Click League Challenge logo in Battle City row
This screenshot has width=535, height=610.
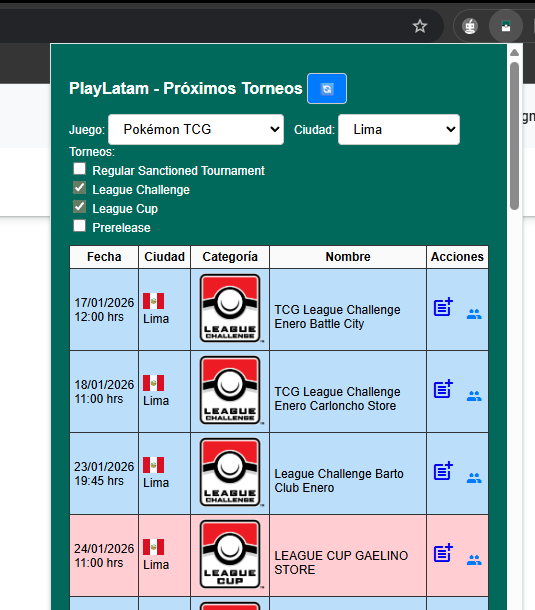pos(230,309)
